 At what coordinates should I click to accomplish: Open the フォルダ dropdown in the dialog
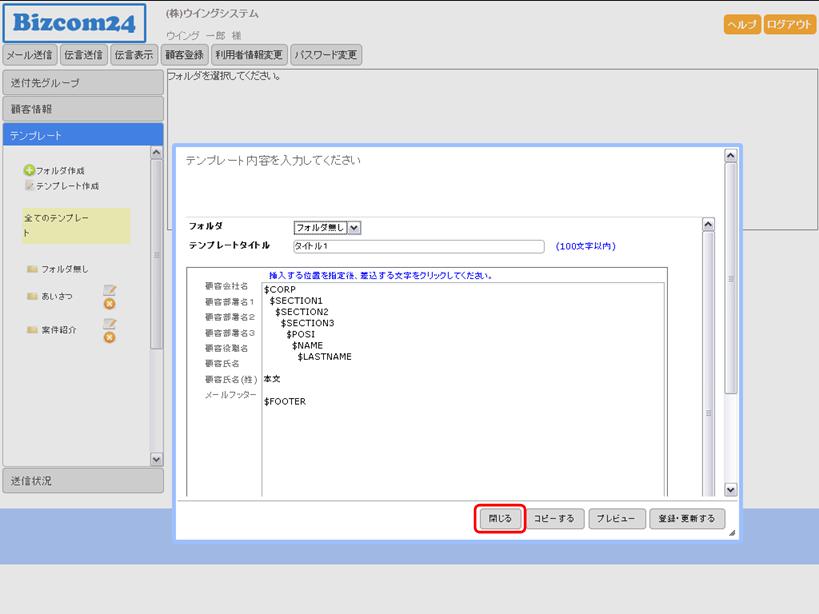click(354, 227)
